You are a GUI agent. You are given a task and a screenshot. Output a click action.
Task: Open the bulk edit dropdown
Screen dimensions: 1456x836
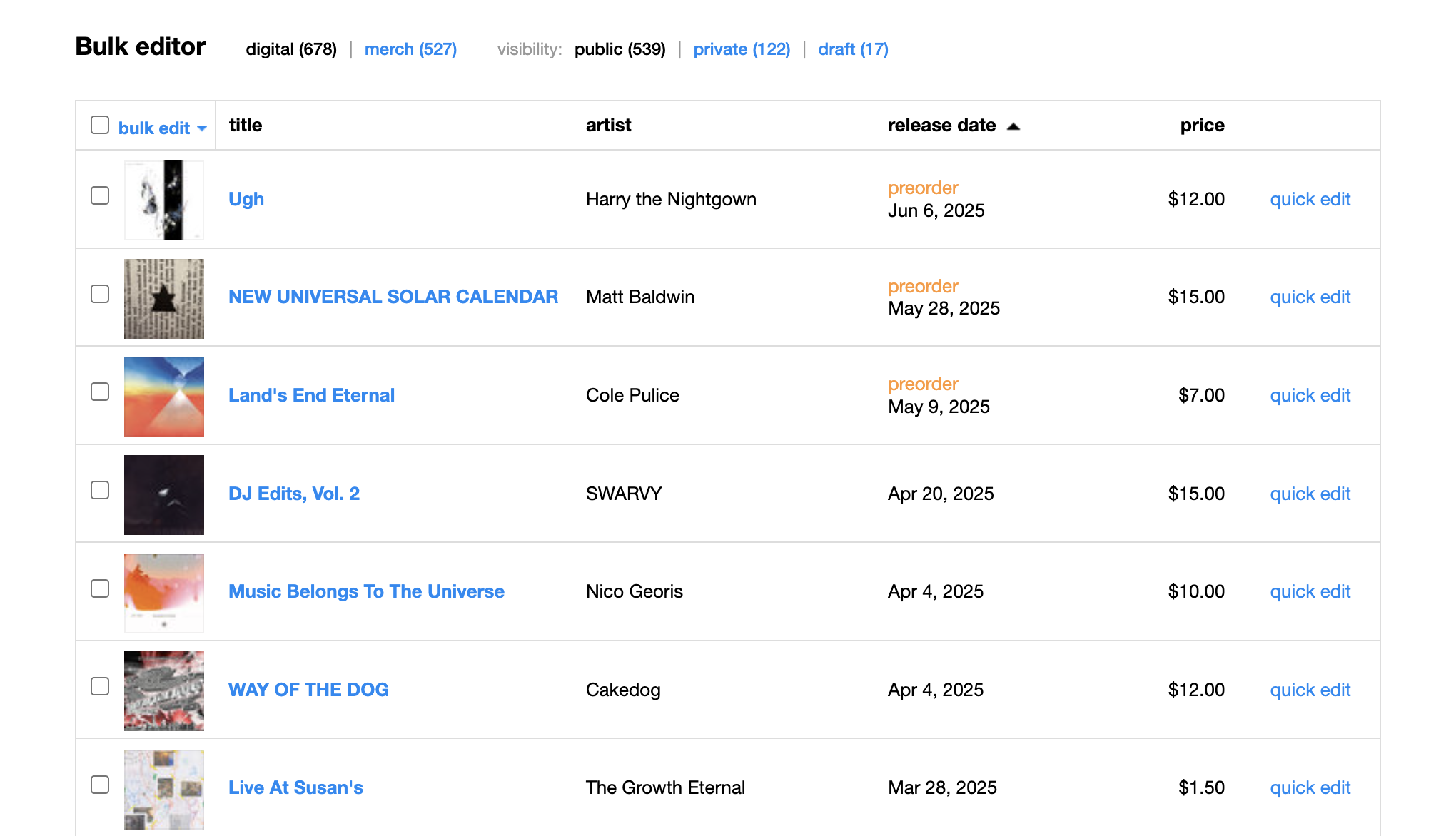pos(162,128)
